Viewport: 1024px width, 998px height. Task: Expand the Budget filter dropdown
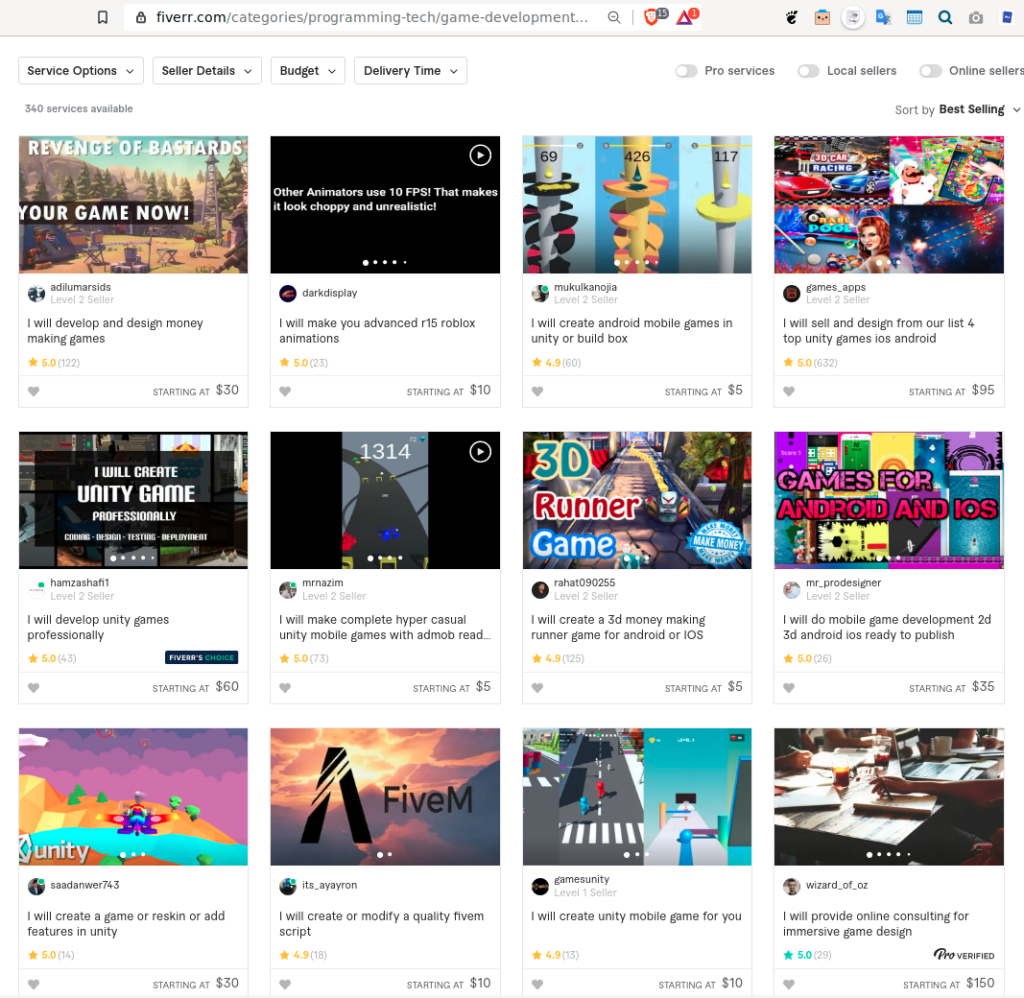[x=307, y=71]
